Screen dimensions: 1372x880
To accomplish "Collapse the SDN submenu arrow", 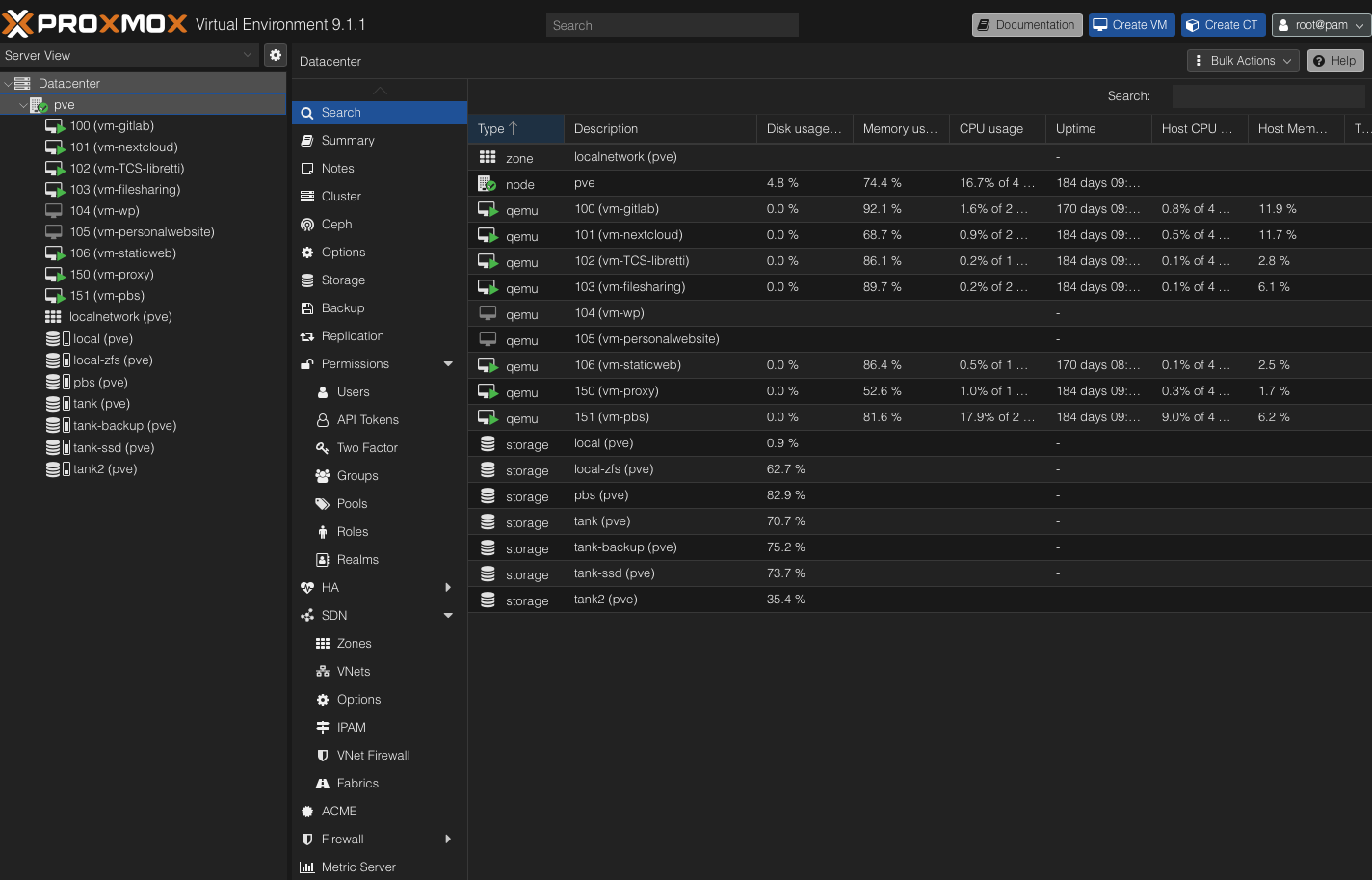I will coord(448,616).
